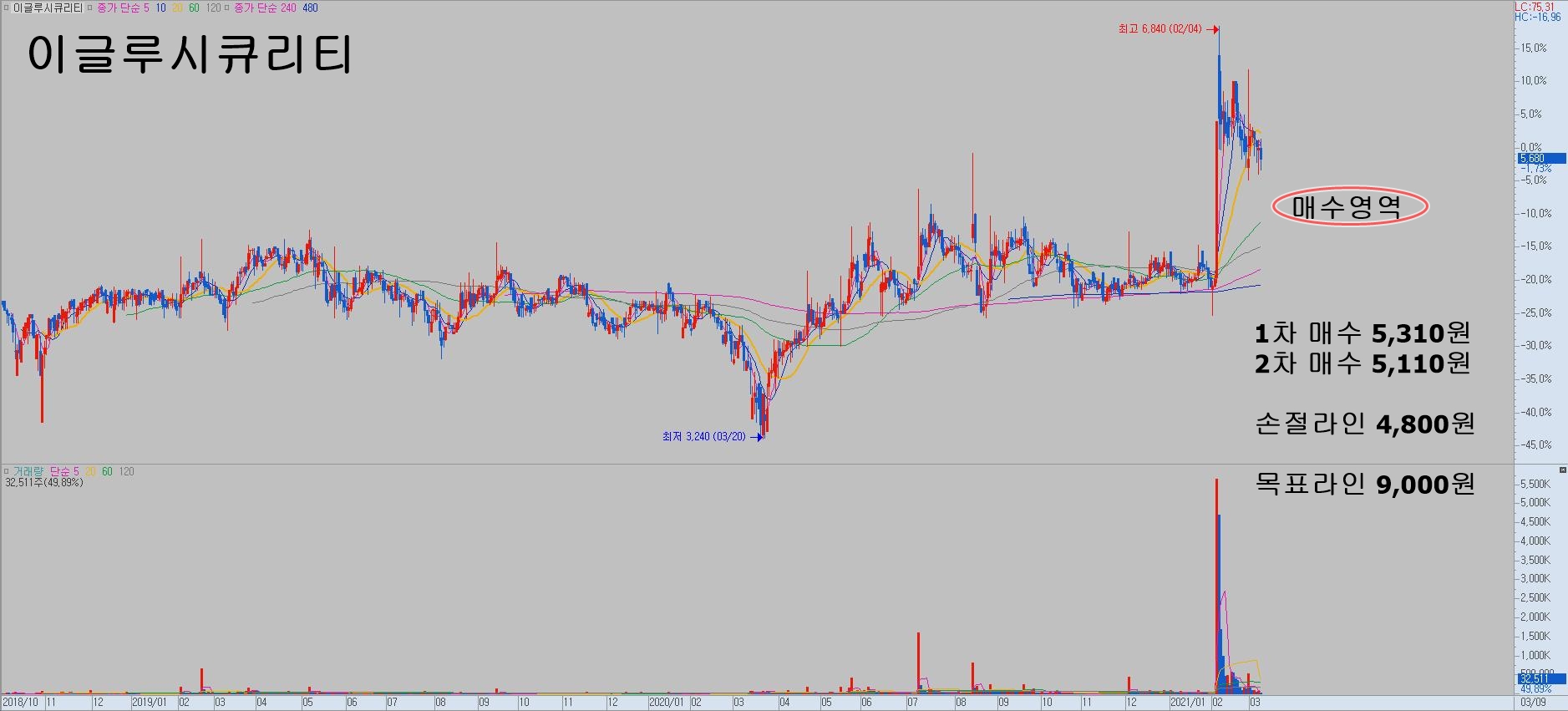Click the -20.0% price axis label
This screenshot has width=1568, height=711.
1535,279
